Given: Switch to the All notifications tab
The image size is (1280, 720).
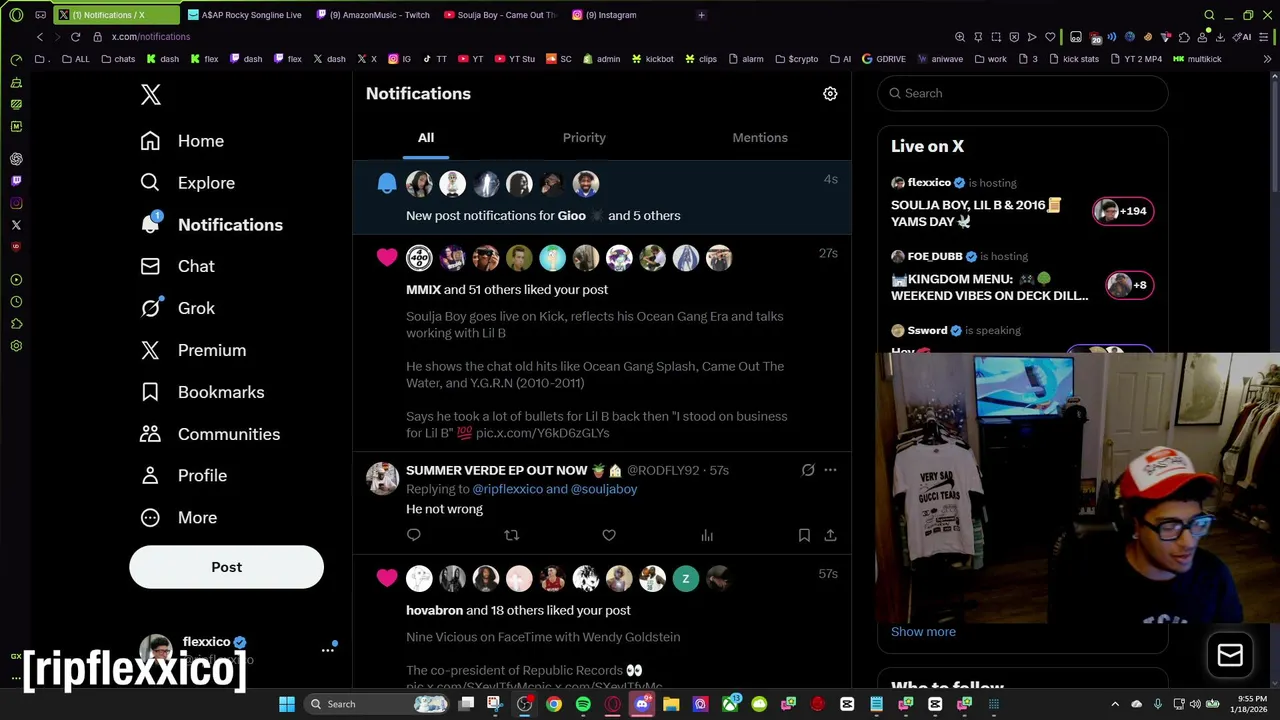Looking at the screenshot, I should pyautogui.click(x=426, y=138).
